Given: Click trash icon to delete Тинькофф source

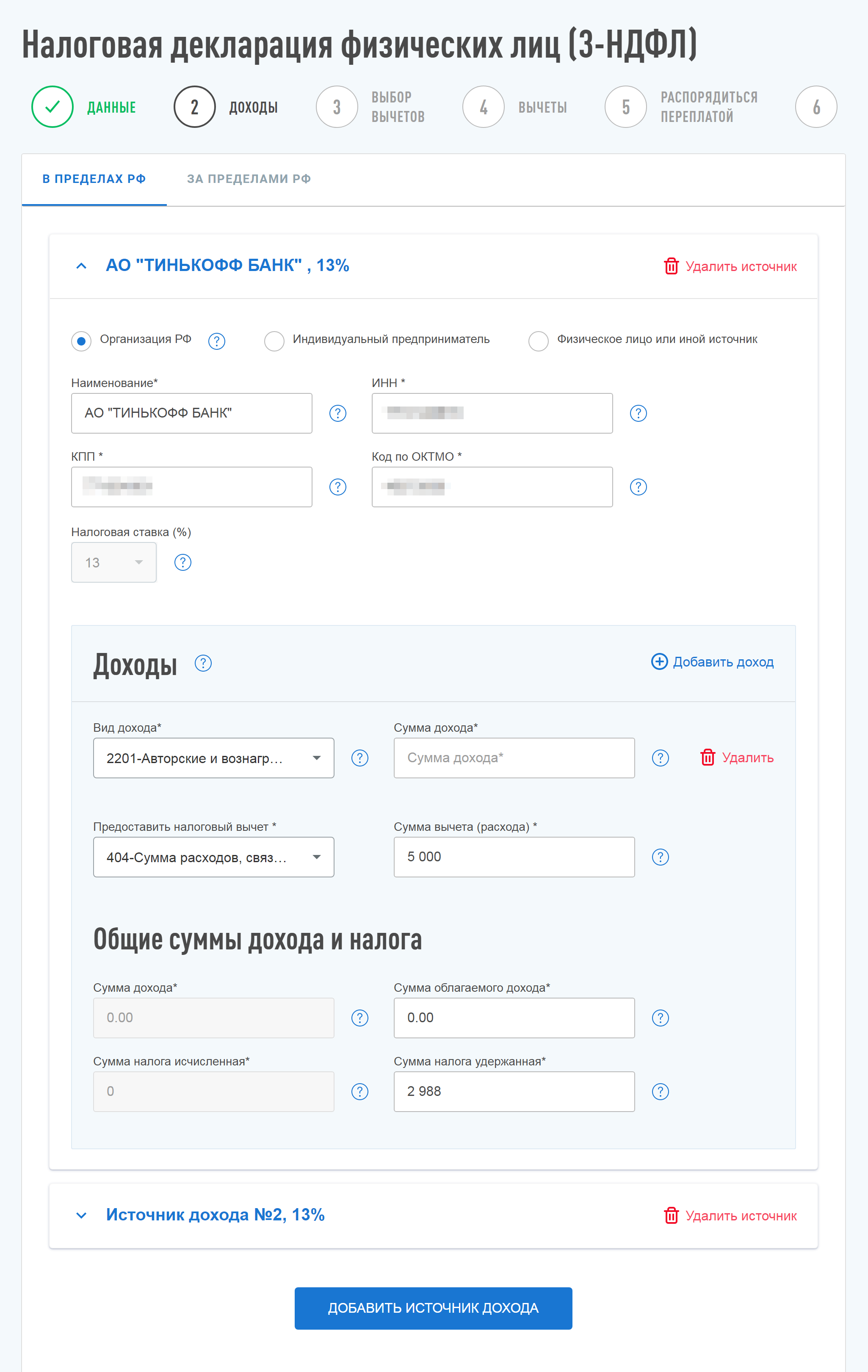Looking at the screenshot, I should (x=672, y=266).
